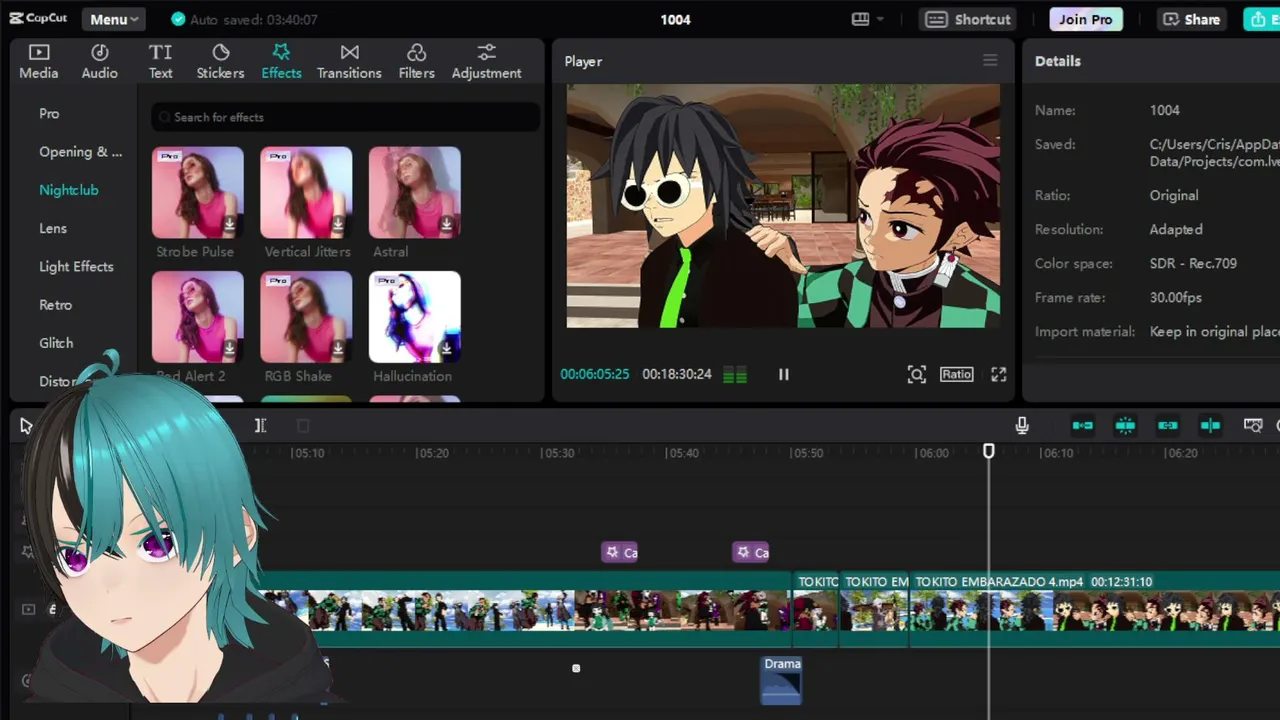The height and width of the screenshot is (720, 1280).
Task: Download the Hallucination effect
Action: (x=446, y=348)
